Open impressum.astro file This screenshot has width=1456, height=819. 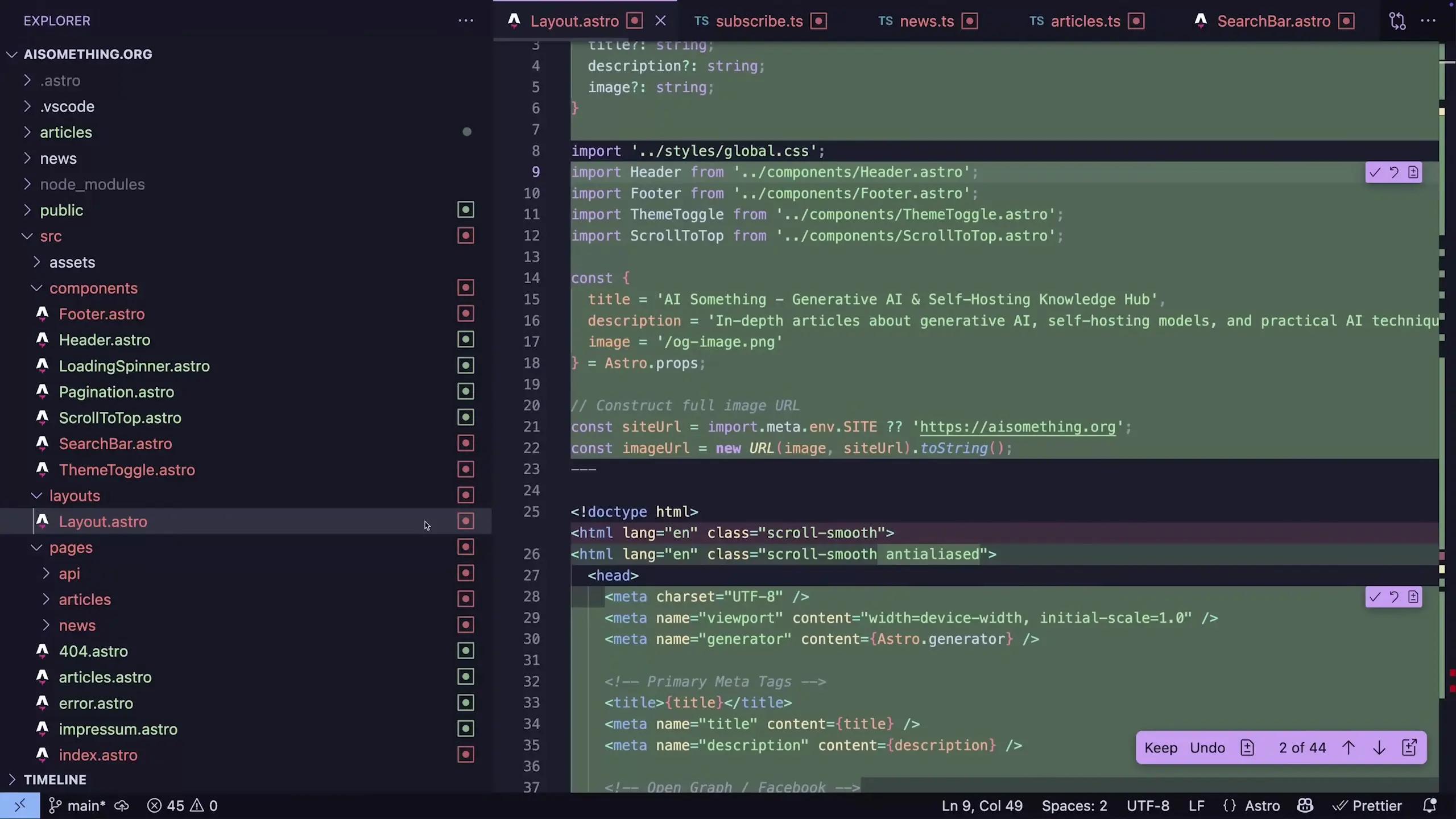click(x=246, y=729)
